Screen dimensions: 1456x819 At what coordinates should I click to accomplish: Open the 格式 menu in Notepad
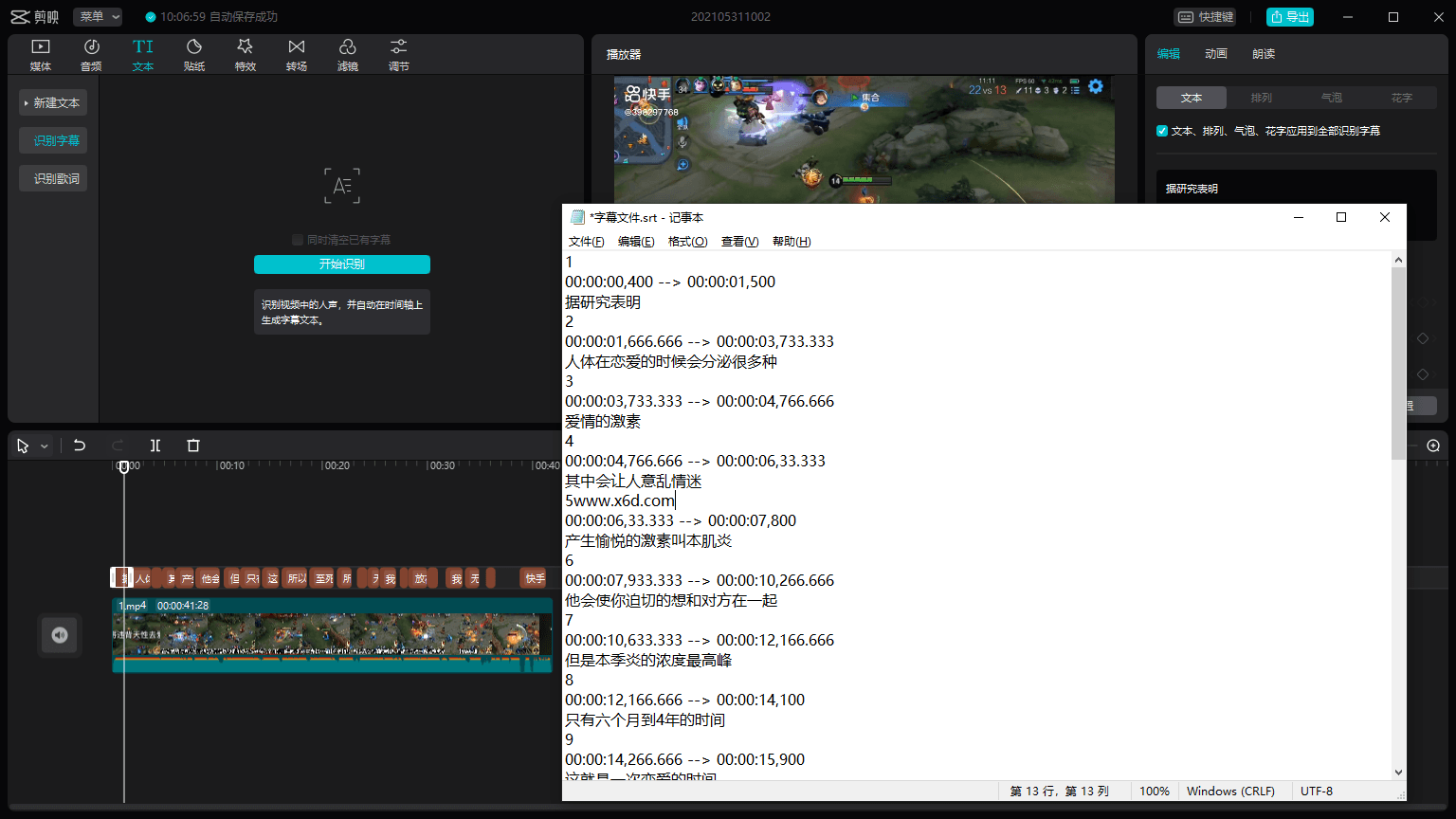point(686,241)
